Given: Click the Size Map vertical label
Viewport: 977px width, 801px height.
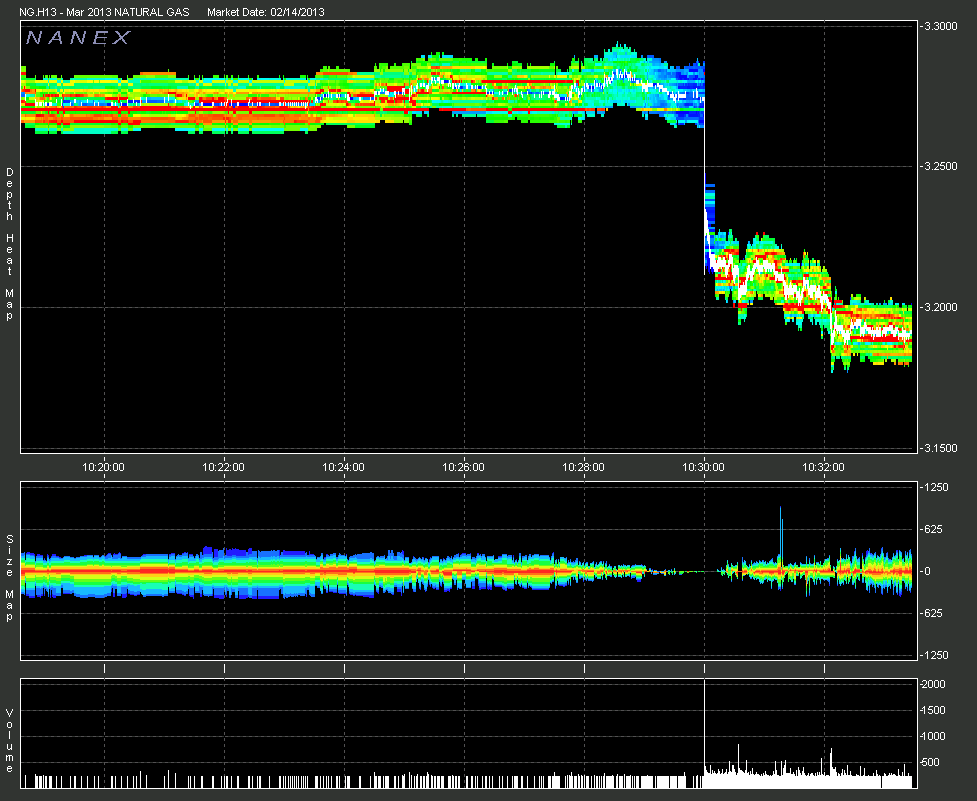Looking at the screenshot, I should pyautogui.click(x=9, y=577).
